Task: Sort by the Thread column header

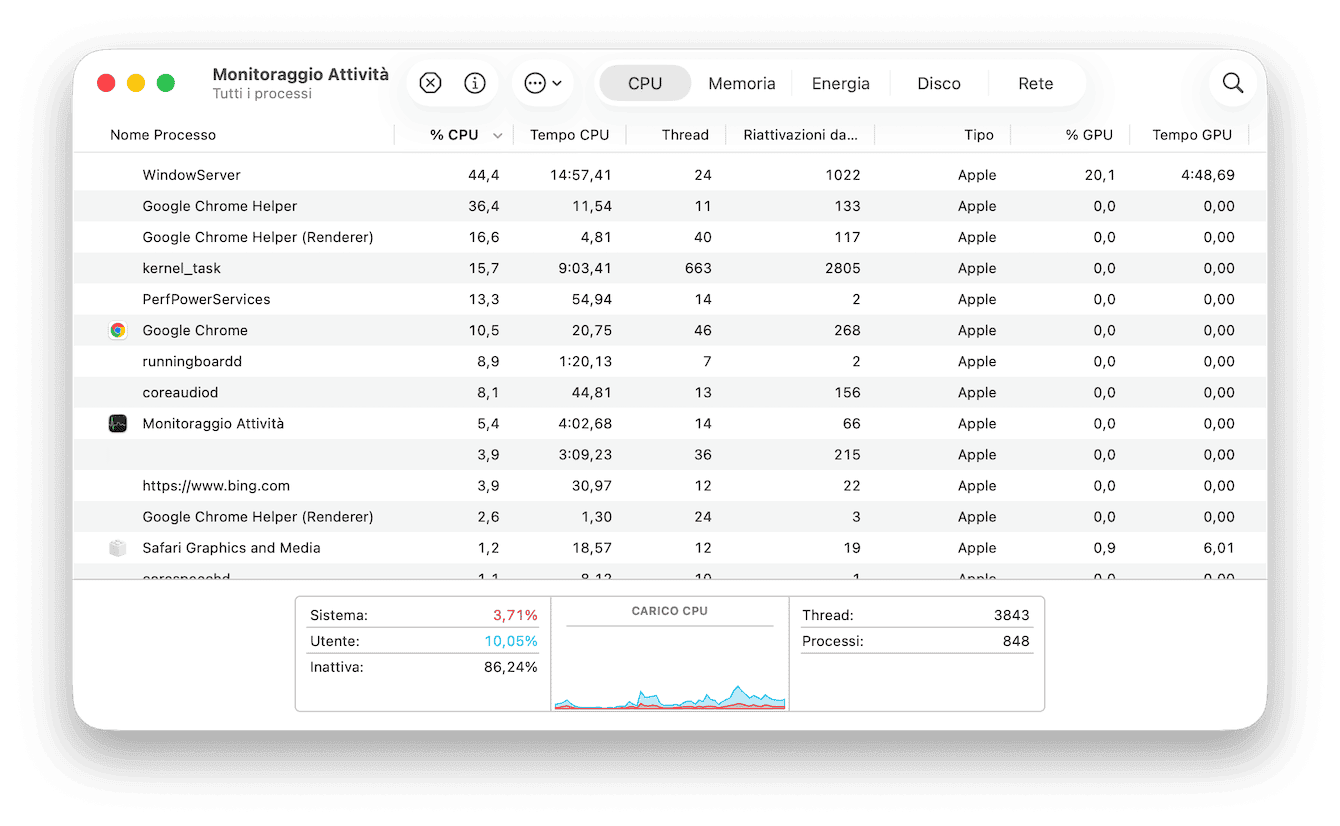Action: (x=685, y=135)
